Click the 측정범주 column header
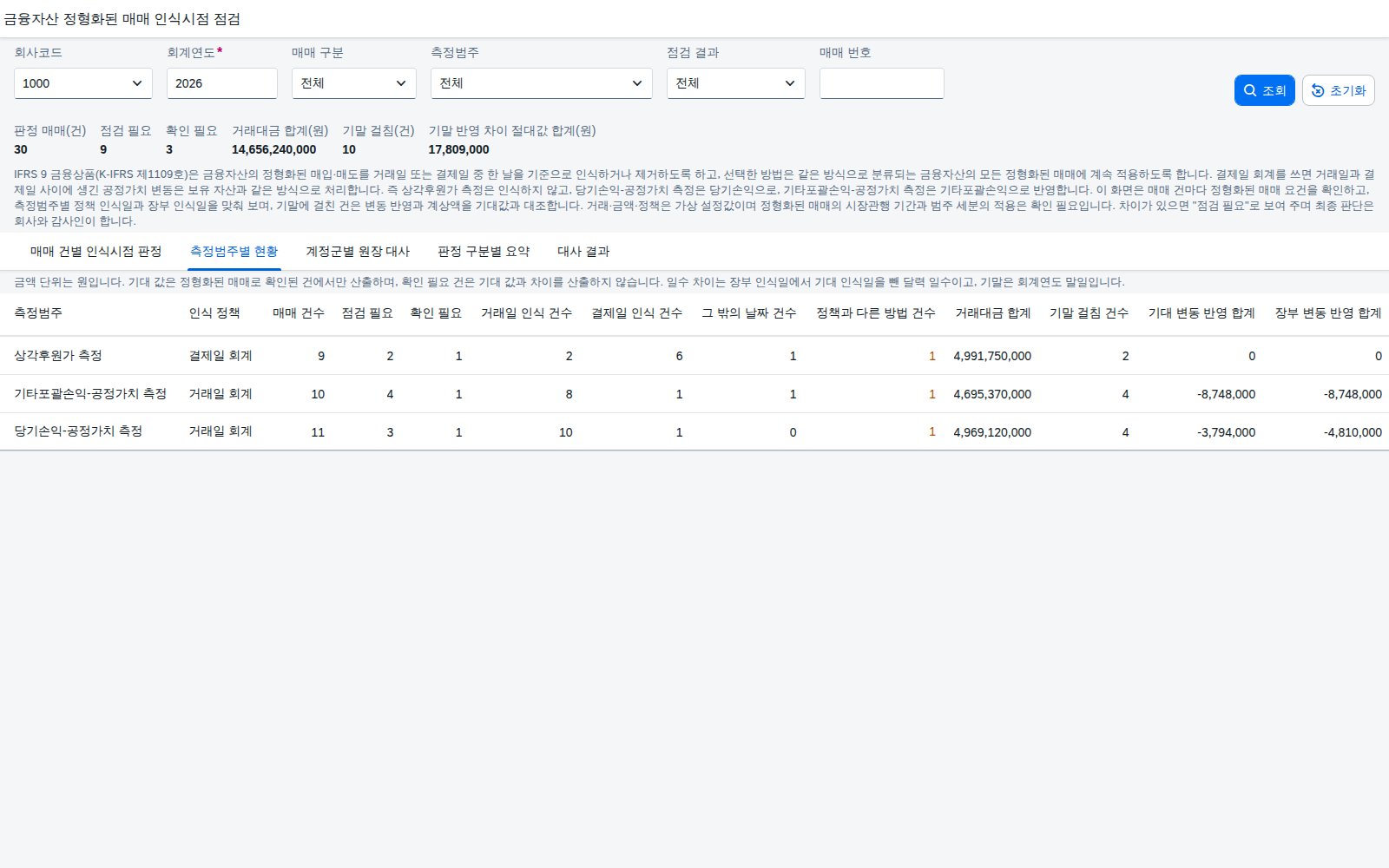This screenshot has width=1389, height=868. tap(38, 313)
